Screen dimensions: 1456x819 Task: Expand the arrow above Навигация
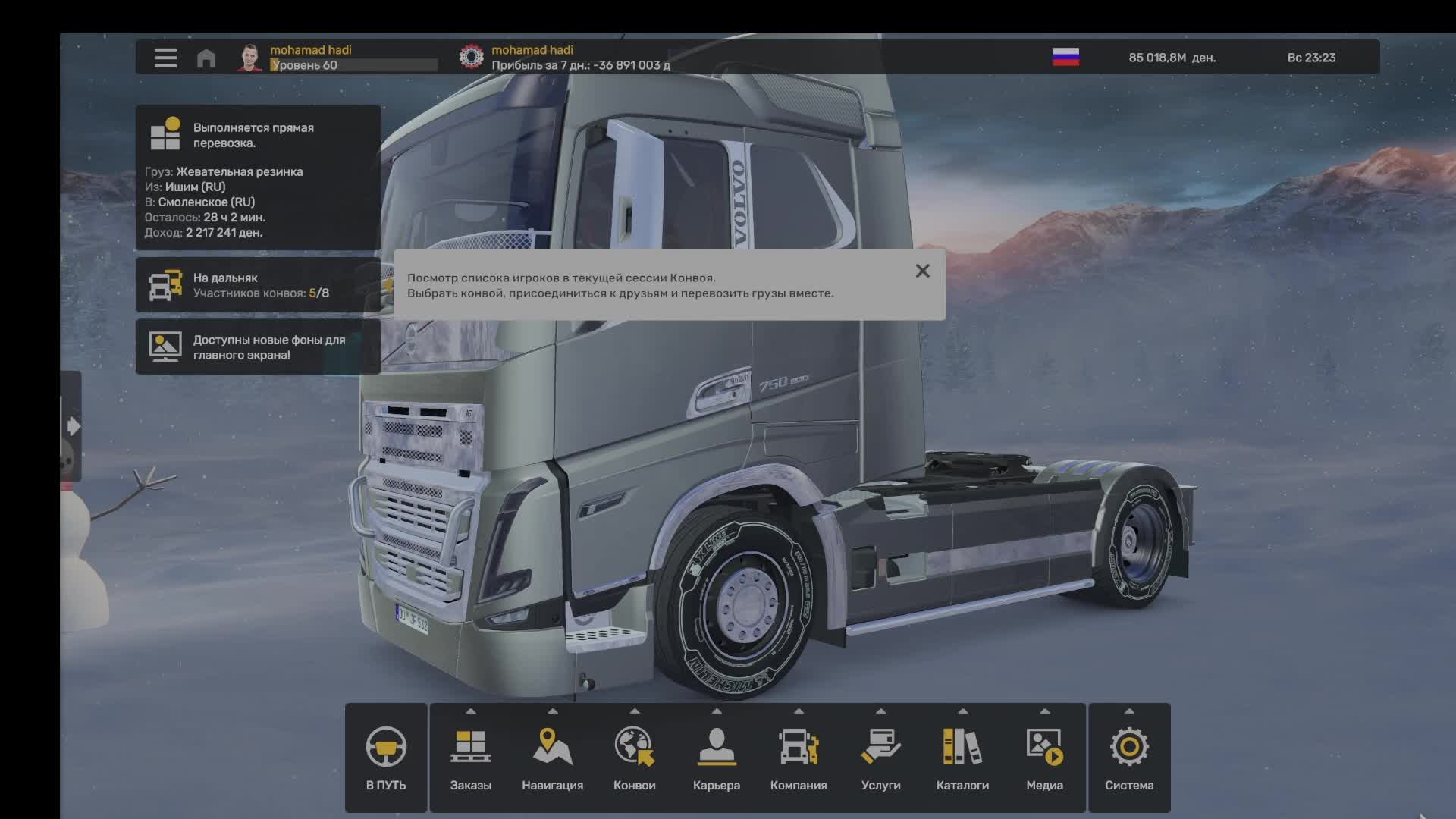pos(553,711)
